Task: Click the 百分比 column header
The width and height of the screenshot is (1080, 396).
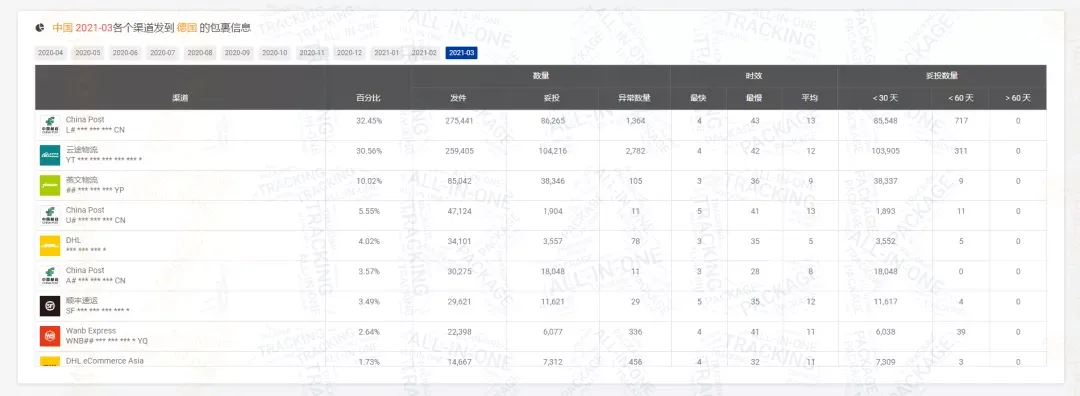Action: [368, 98]
